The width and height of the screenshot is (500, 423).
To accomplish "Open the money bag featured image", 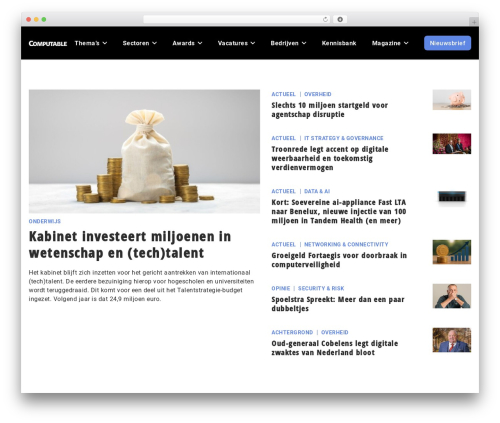I will pos(144,151).
